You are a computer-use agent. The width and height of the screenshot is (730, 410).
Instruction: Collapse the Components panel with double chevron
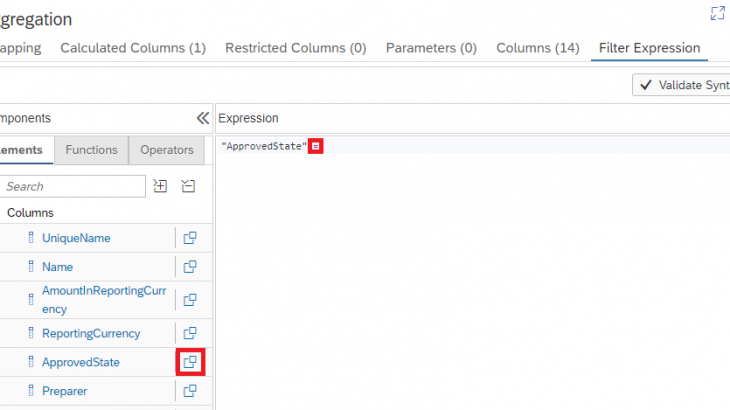point(202,118)
